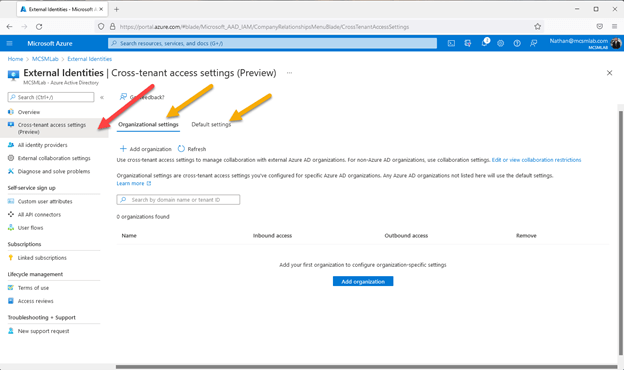Click the vertical scrollbar on right
This screenshot has width=624, height=370.
pyautogui.click(x=620, y=234)
